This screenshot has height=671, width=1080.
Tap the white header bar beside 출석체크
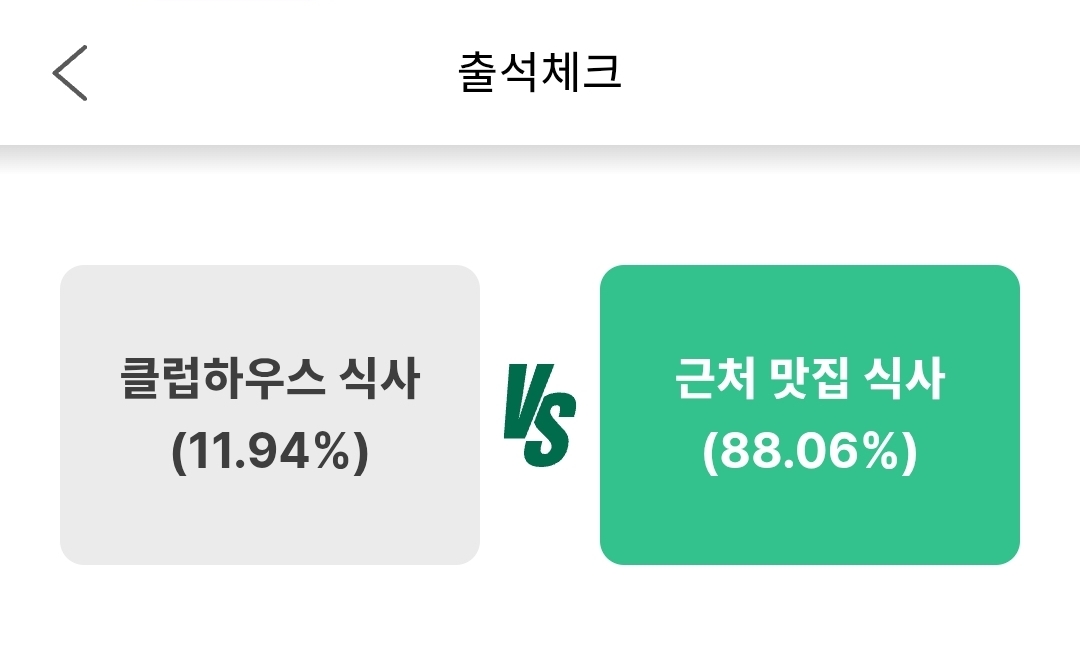coord(850,73)
